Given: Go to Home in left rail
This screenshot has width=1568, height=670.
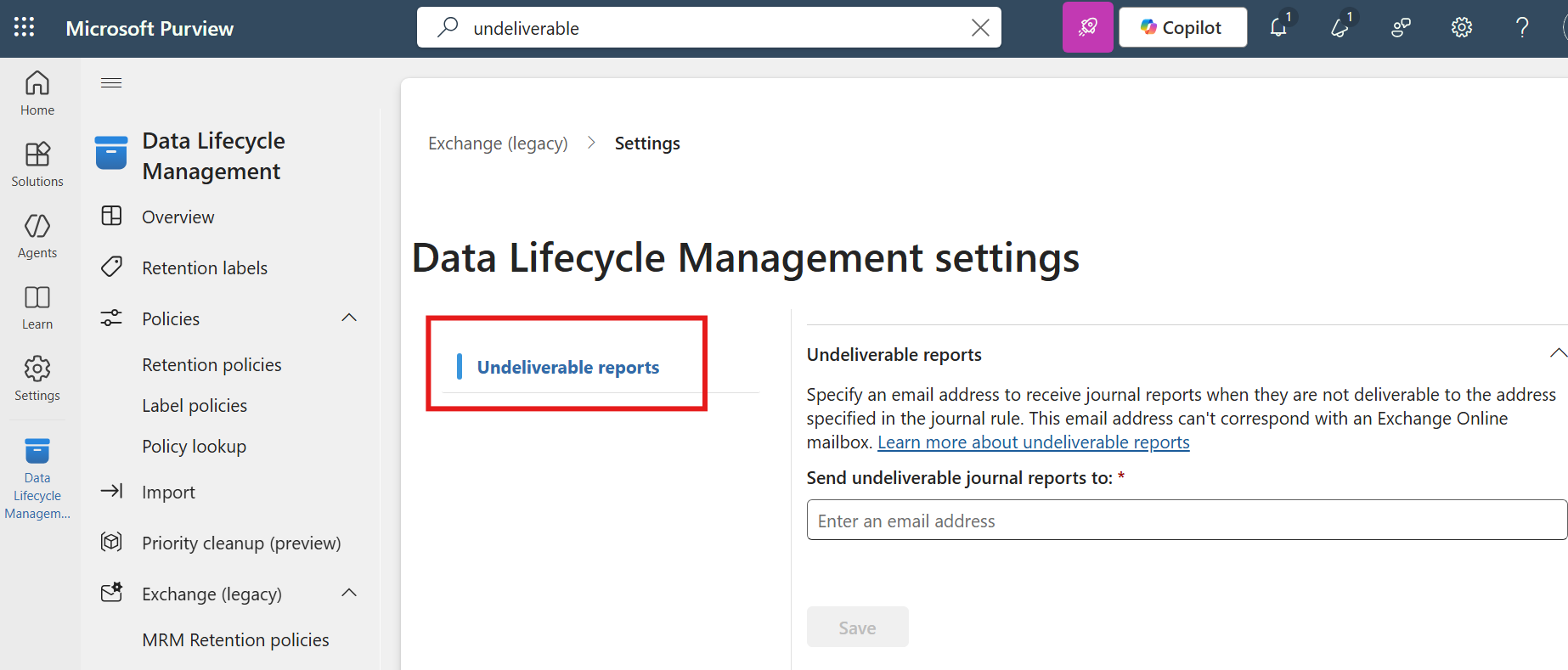Looking at the screenshot, I should click(37, 93).
